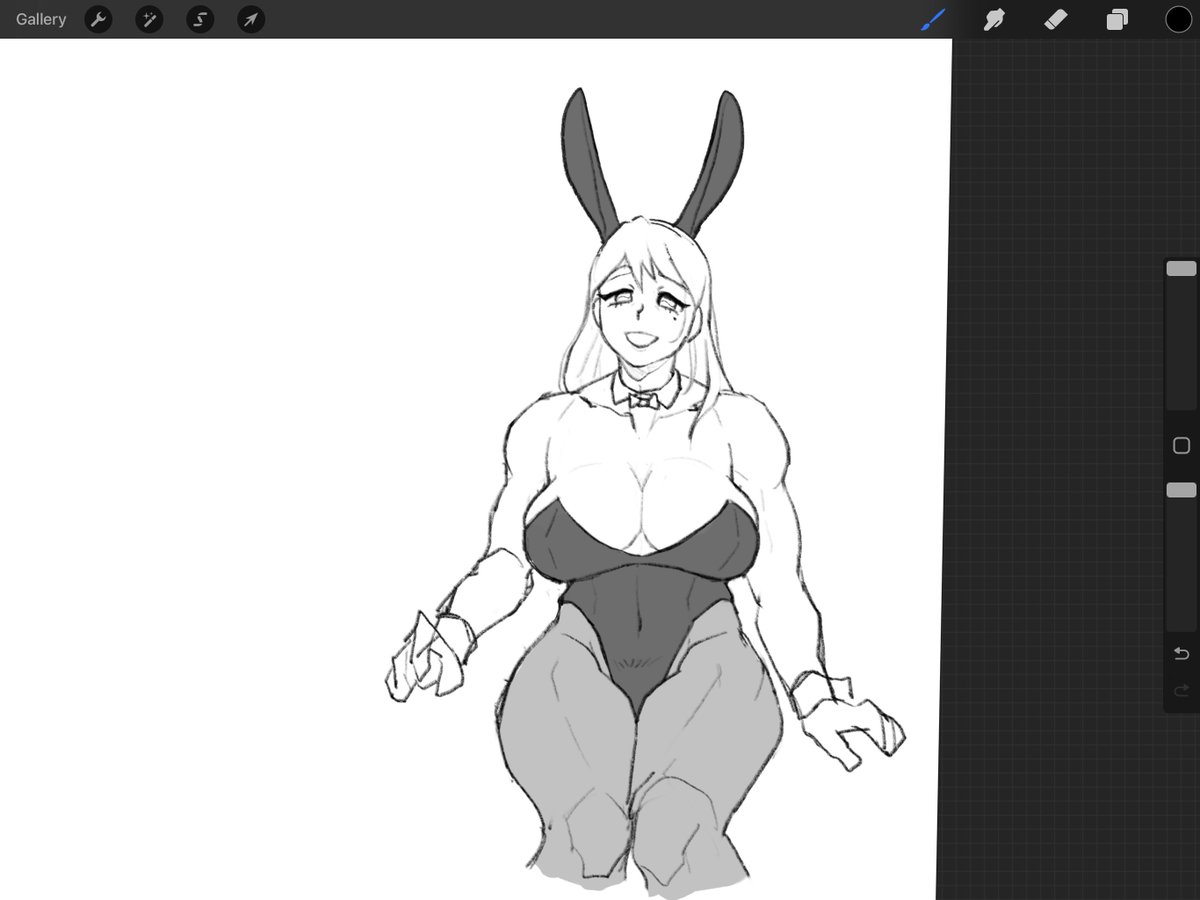
Task: Select the Smudge tool
Action: click(994, 19)
